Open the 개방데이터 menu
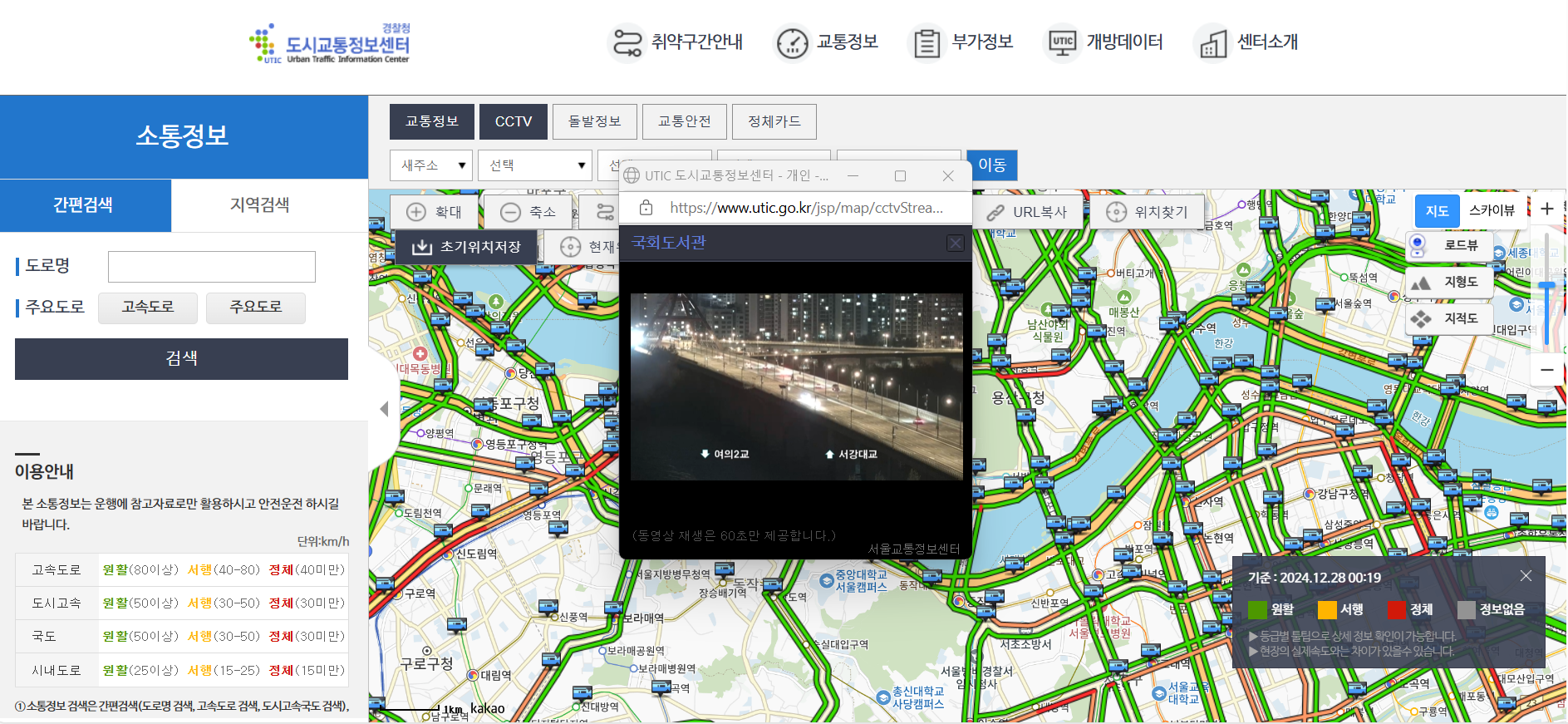This screenshot has width=1568, height=724. click(x=1124, y=42)
